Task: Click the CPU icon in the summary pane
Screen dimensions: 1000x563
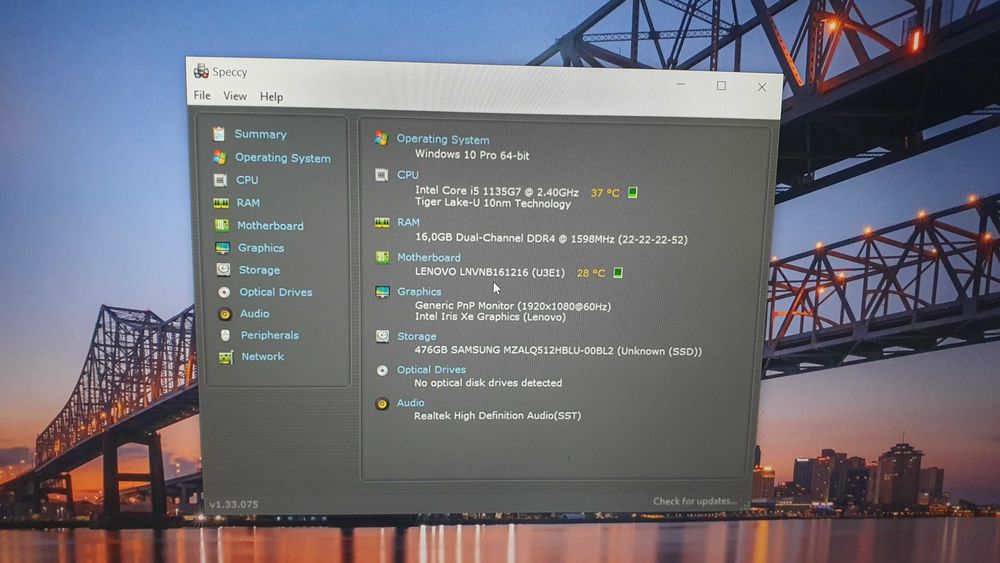Action: pyautogui.click(x=381, y=175)
